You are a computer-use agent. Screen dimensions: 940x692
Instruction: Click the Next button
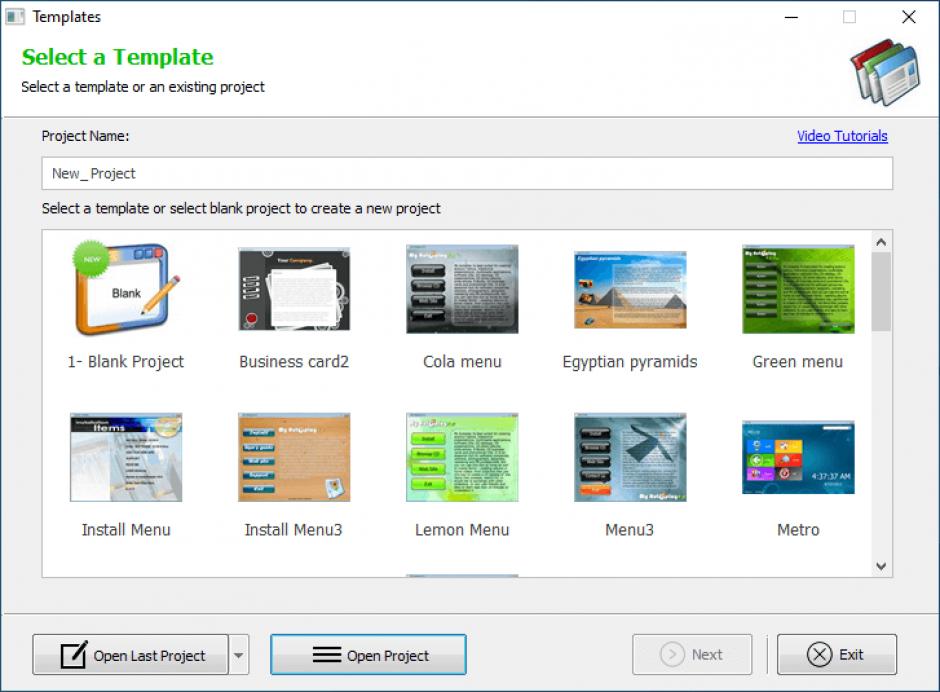[x=692, y=655]
